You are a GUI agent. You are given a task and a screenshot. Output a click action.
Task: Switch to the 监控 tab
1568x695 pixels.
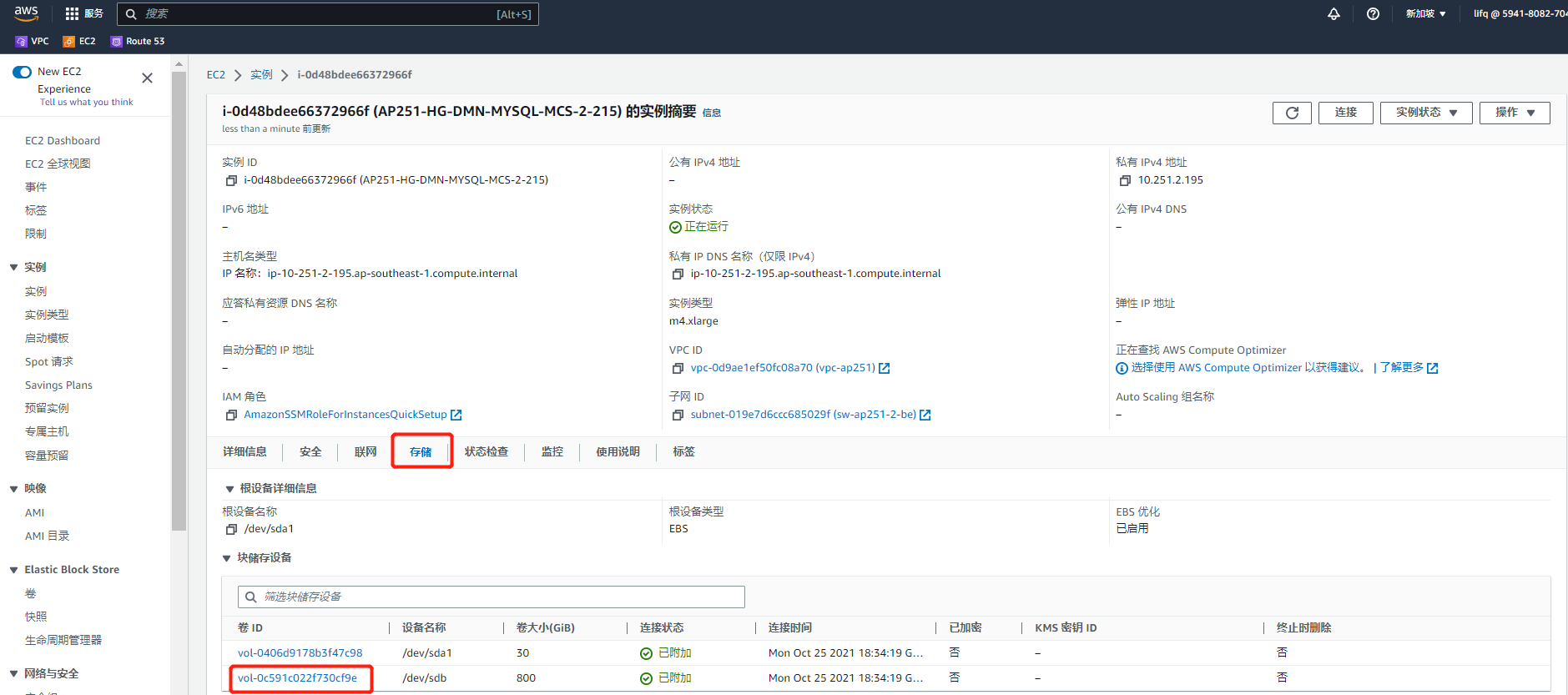pyautogui.click(x=552, y=452)
